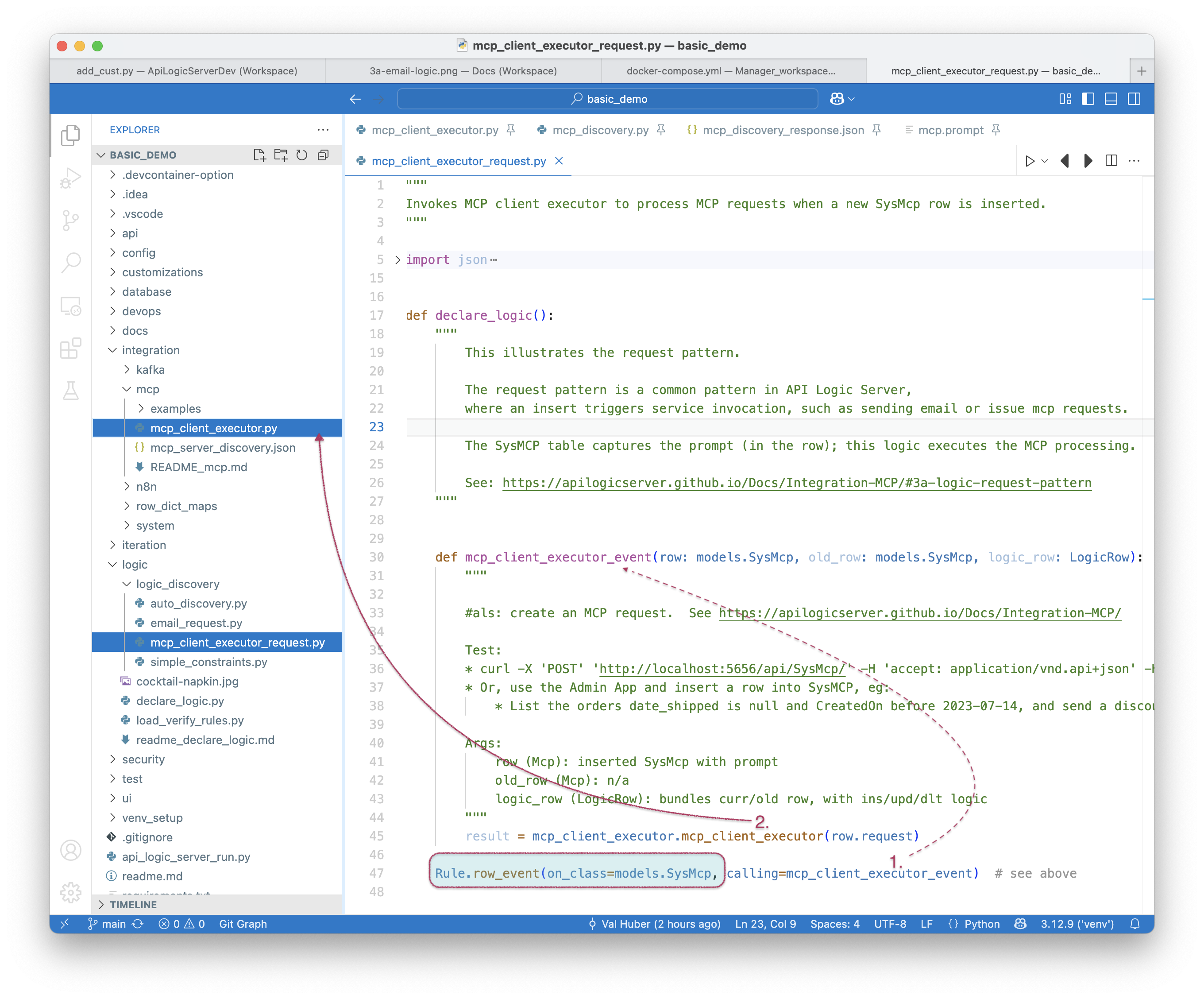Split the editor to the right
Viewport: 1204px width, 999px height.
1111,161
